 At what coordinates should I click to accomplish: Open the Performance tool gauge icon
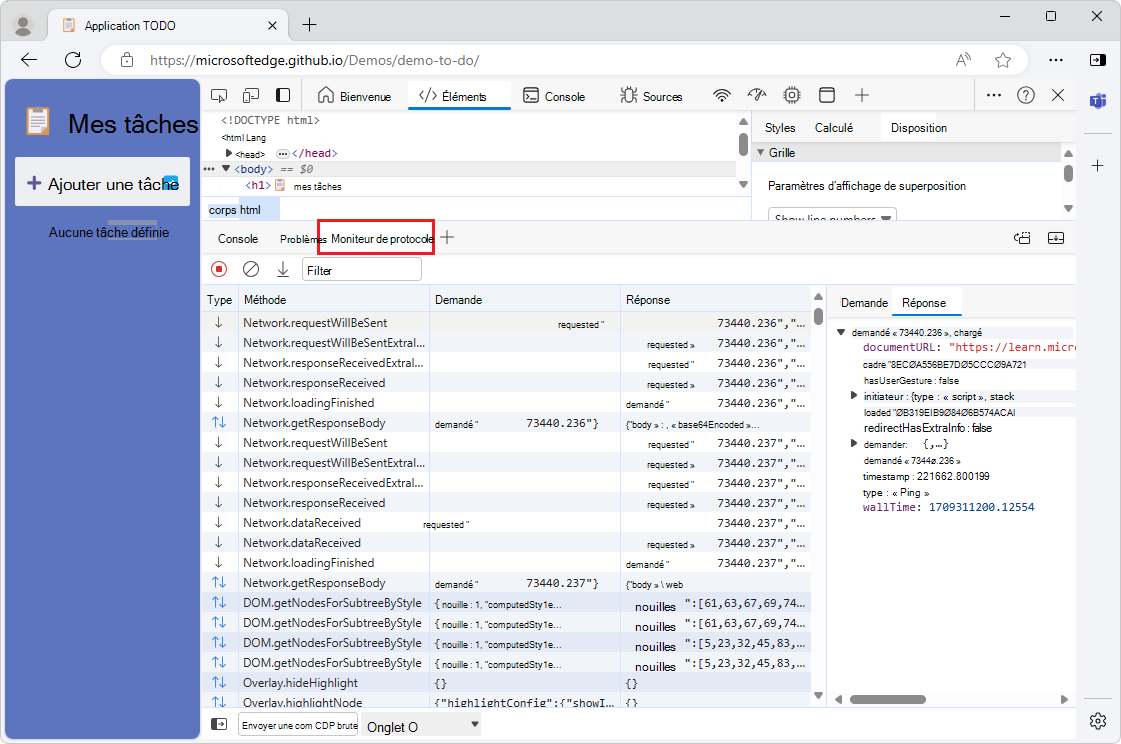tap(756, 96)
